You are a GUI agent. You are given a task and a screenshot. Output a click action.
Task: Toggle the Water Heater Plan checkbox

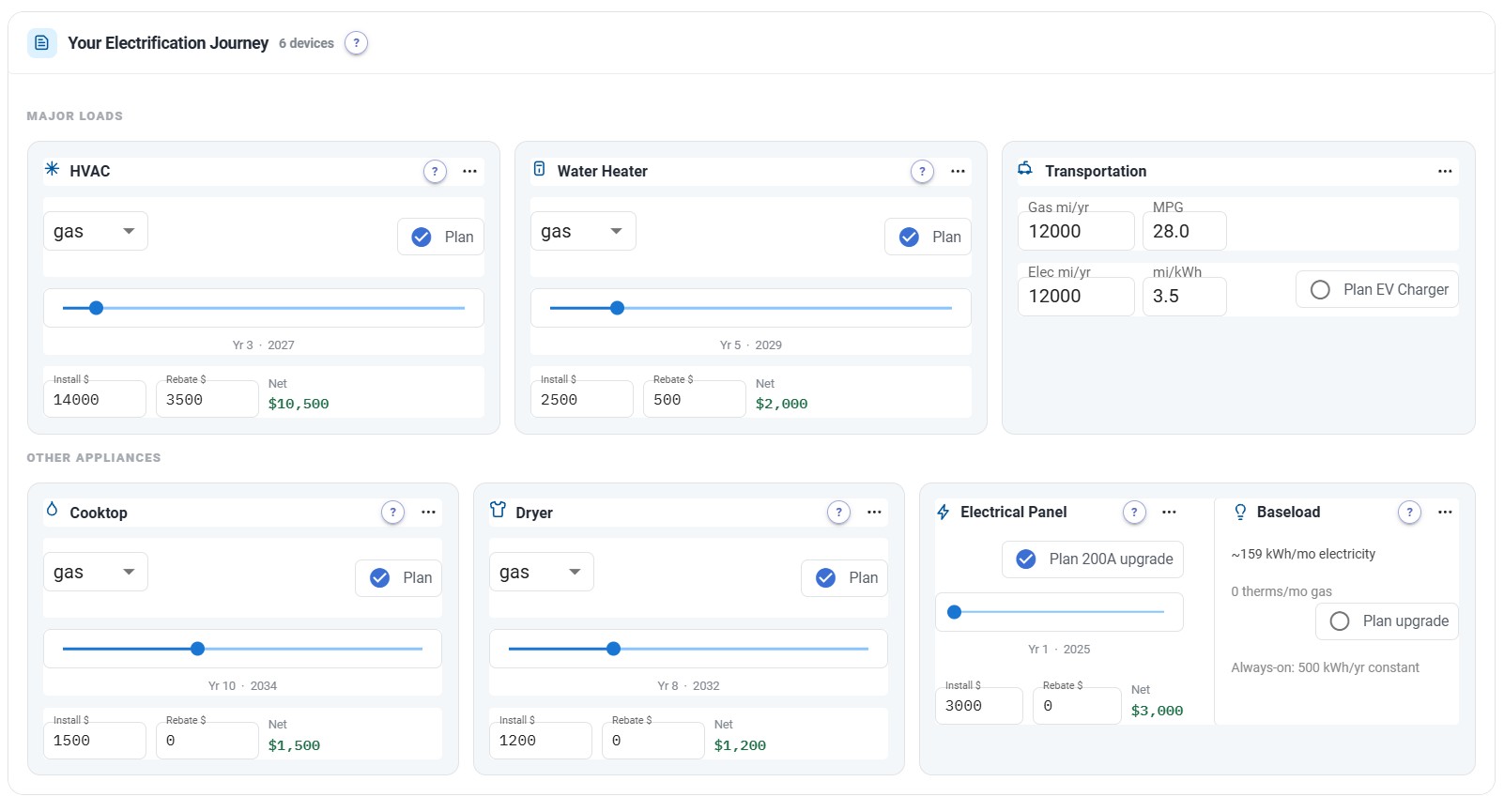click(928, 237)
